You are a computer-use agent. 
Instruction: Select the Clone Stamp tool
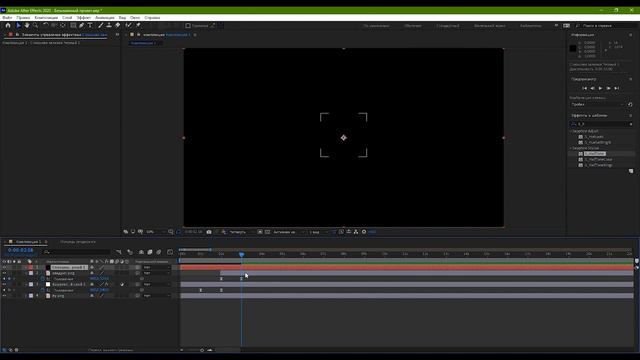click(109, 25)
